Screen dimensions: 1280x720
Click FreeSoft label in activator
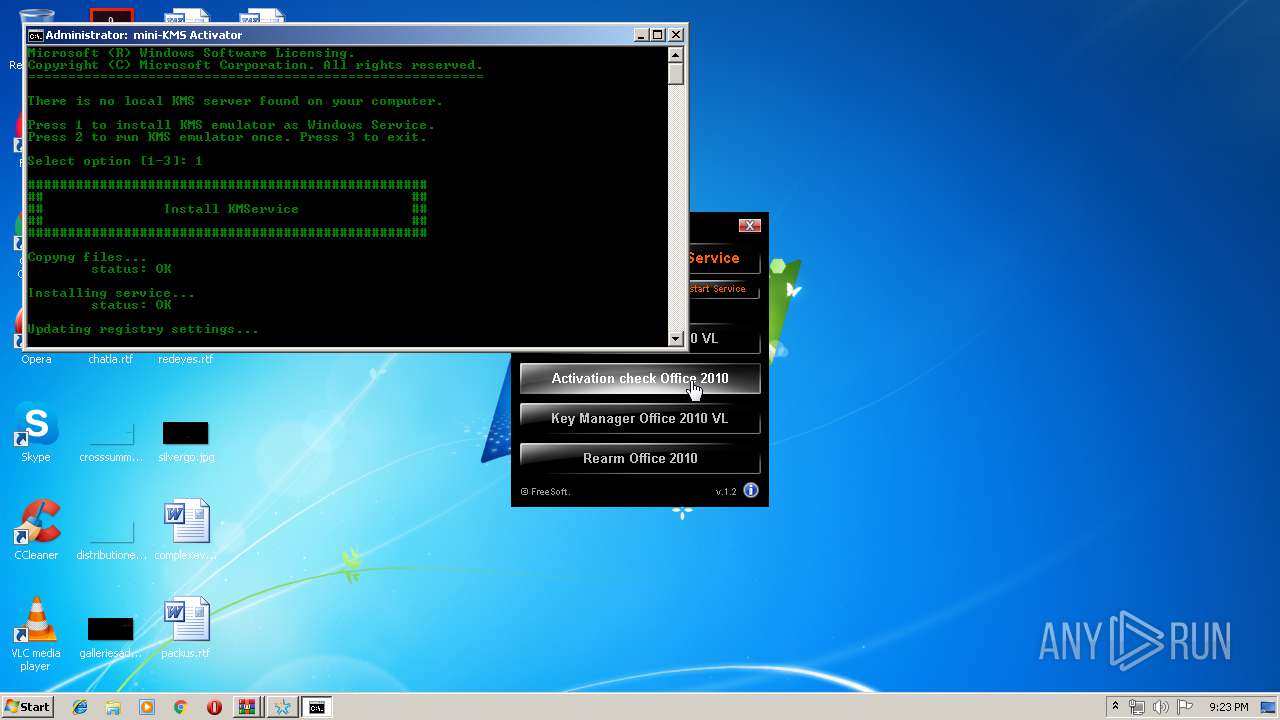(545, 492)
